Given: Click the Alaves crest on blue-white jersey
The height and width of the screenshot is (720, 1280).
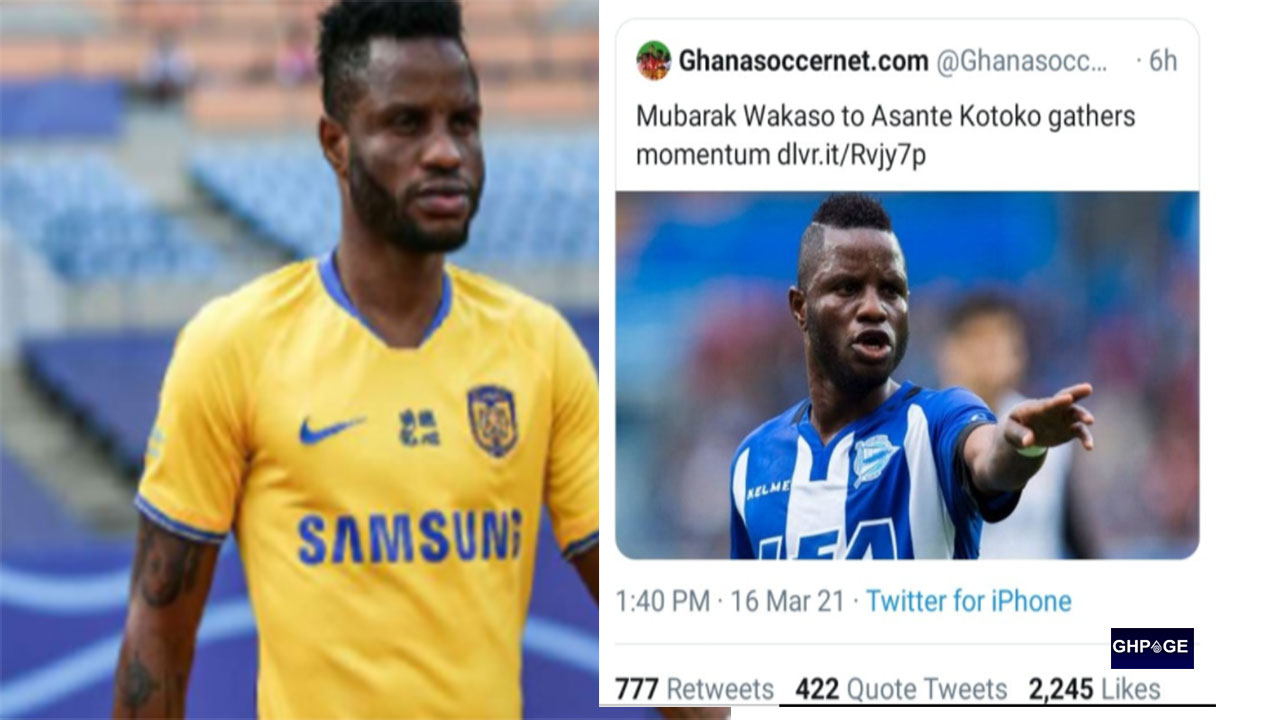Looking at the screenshot, I should pos(876,460).
